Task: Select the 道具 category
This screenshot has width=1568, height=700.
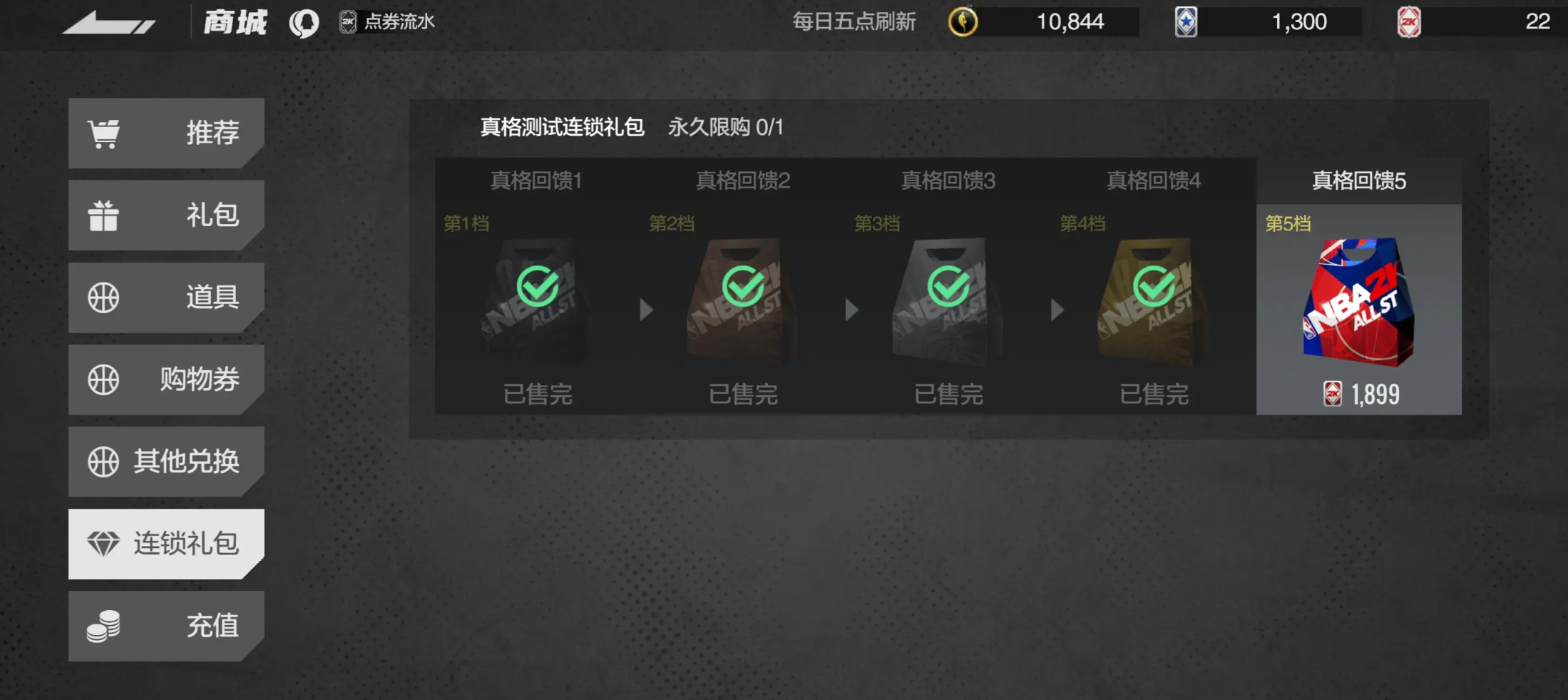Action: [166, 298]
